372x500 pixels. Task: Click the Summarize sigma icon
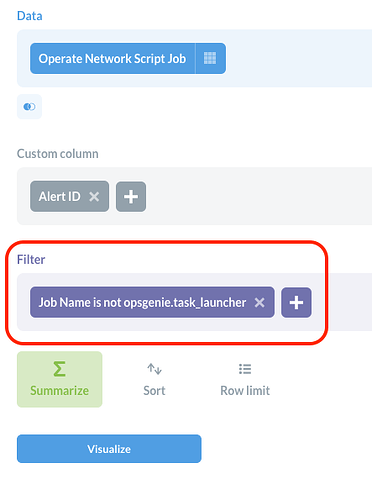click(59, 369)
